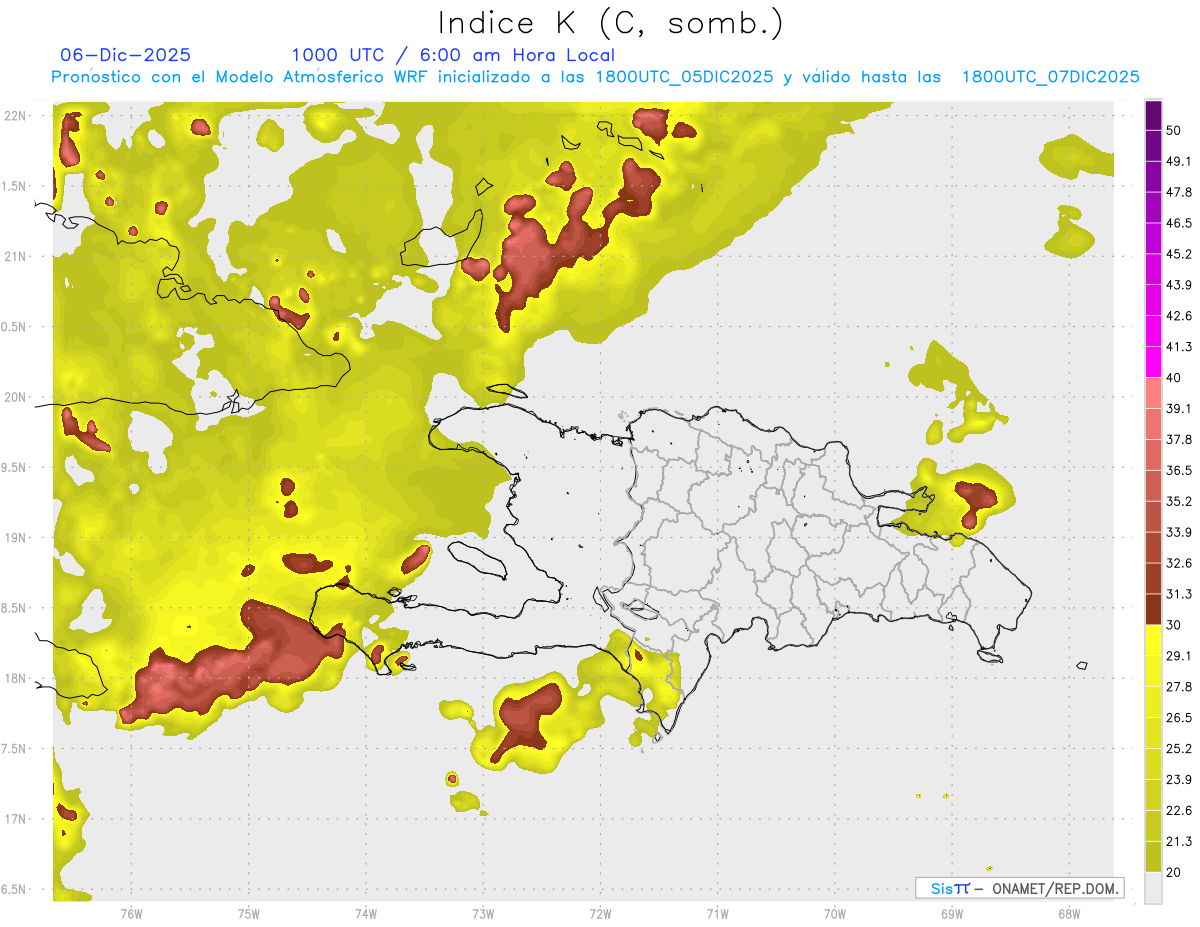
Task: Click the colorbar value '42.6'
Action: pos(1179,316)
